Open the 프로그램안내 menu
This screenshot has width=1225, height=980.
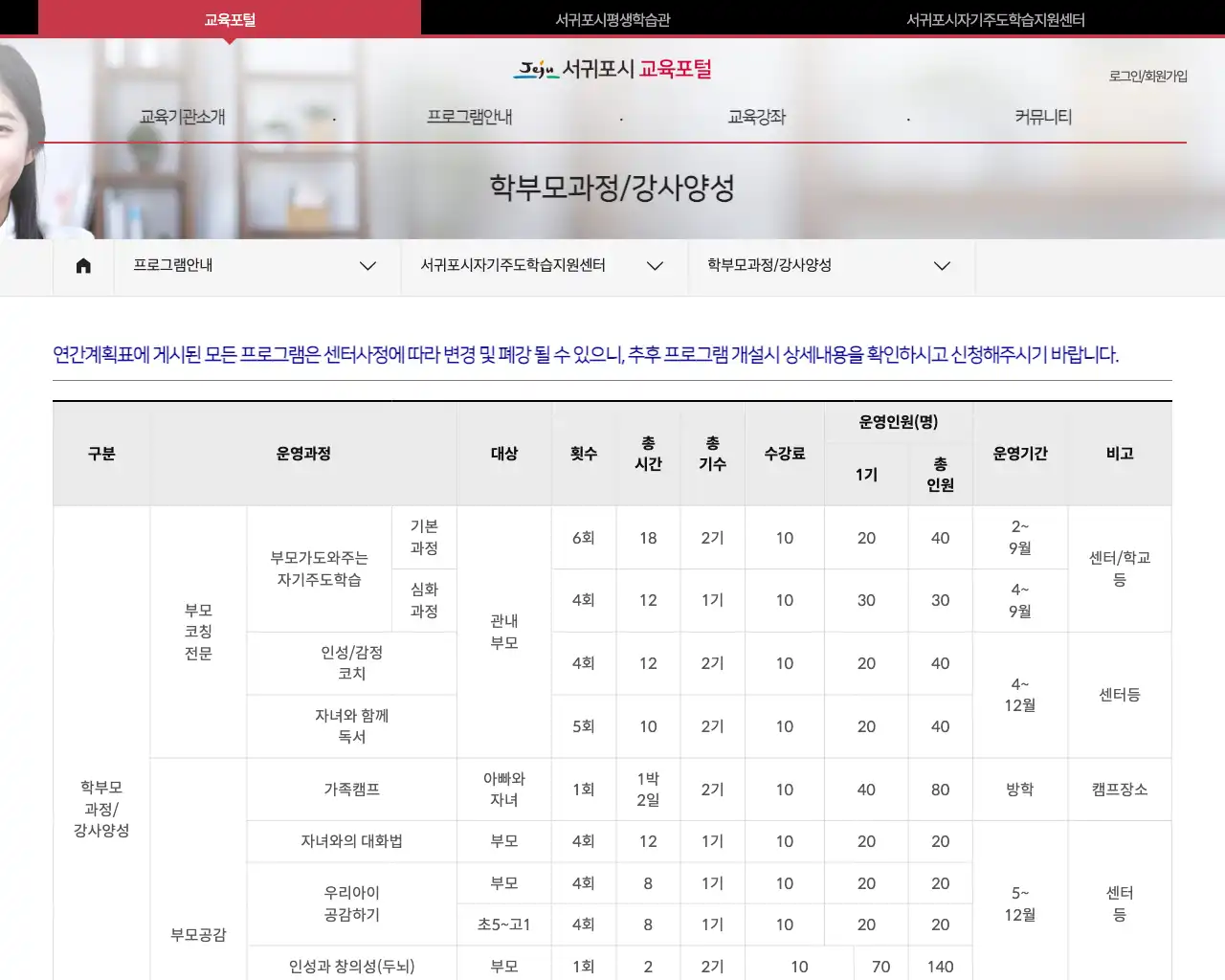point(469,117)
